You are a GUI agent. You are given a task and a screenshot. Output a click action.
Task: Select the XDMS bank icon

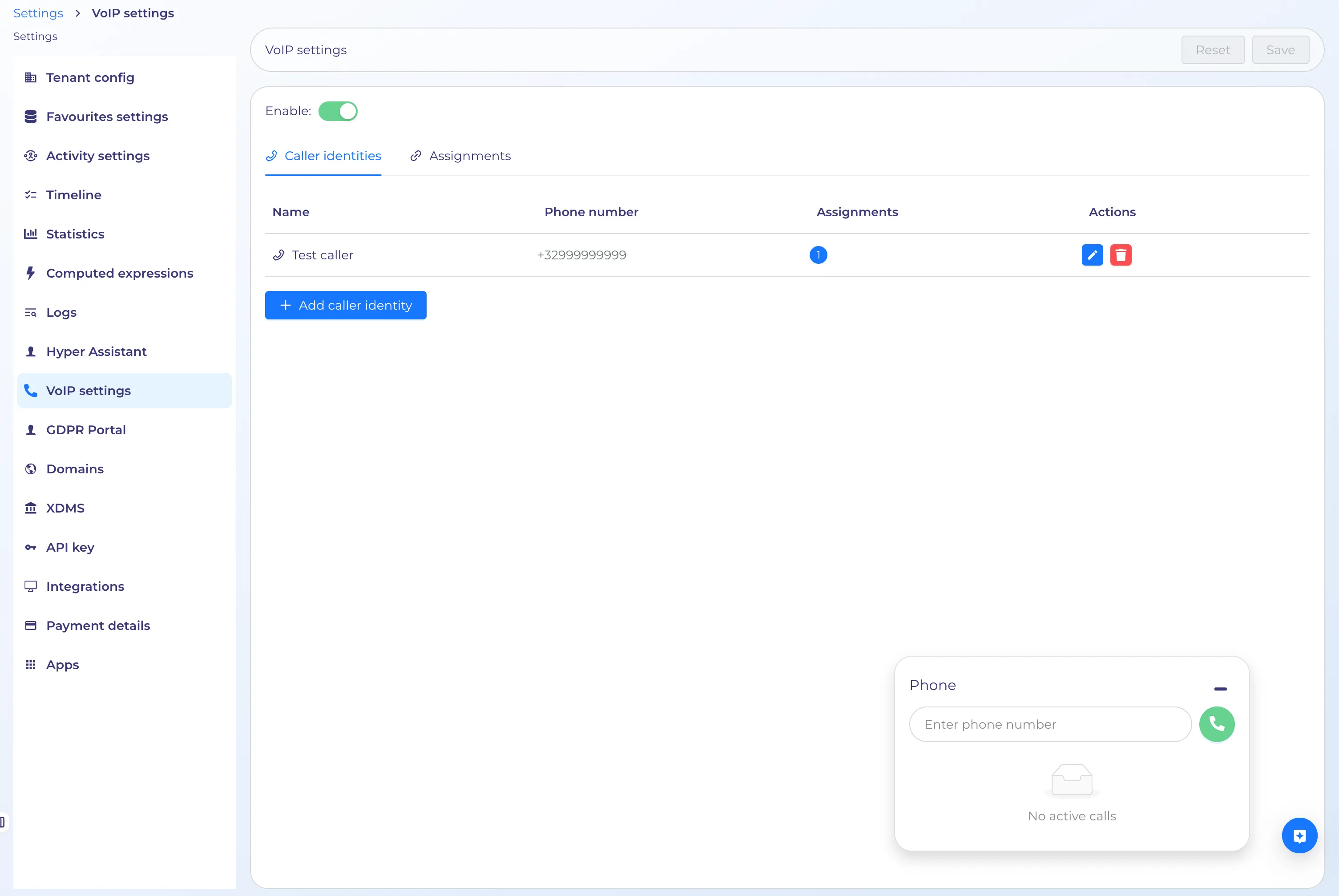pyautogui.click(x=31, y=508)
